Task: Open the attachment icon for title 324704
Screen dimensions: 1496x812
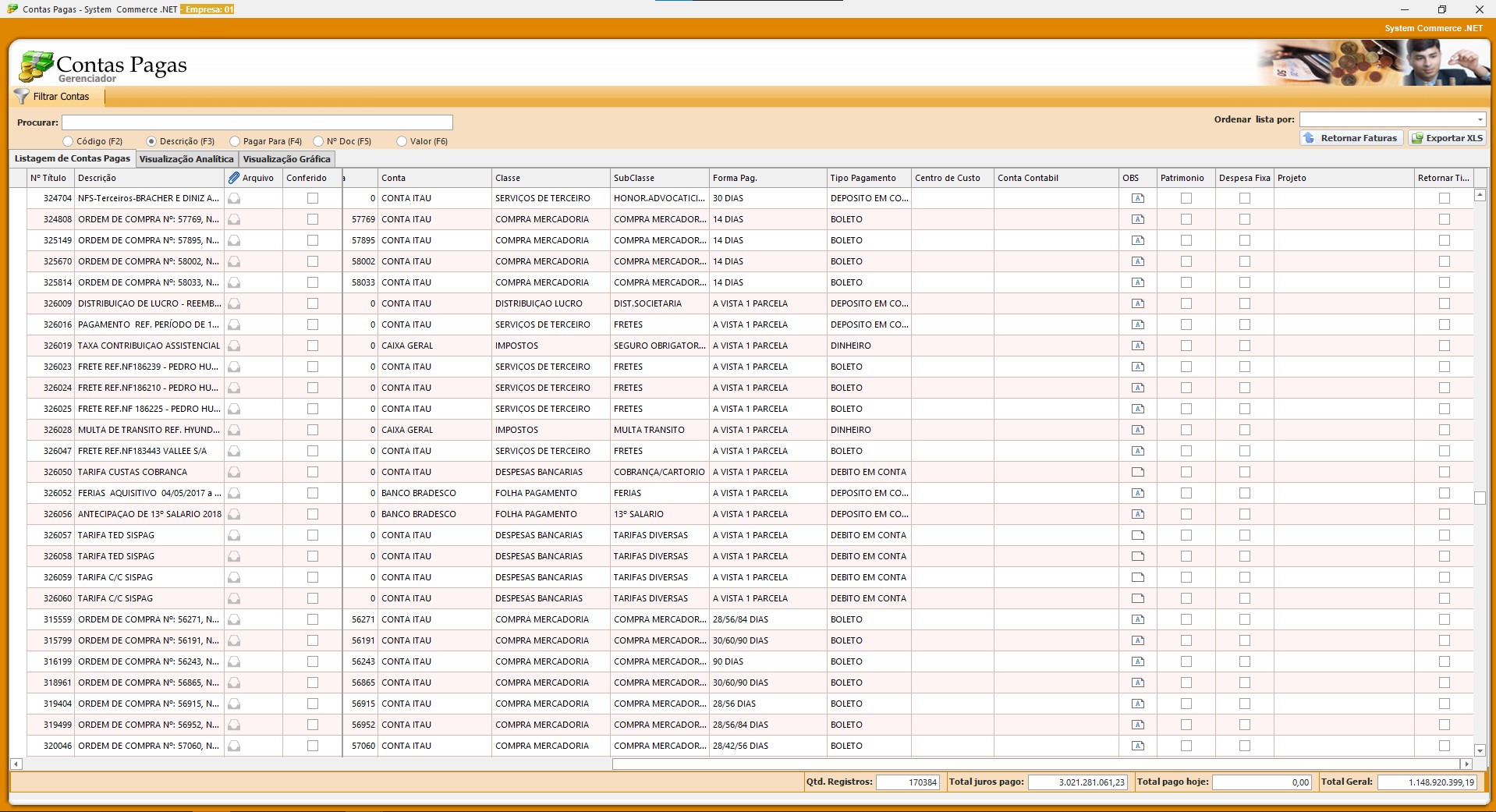Action: pyautogui.click(x=234, y=199)
